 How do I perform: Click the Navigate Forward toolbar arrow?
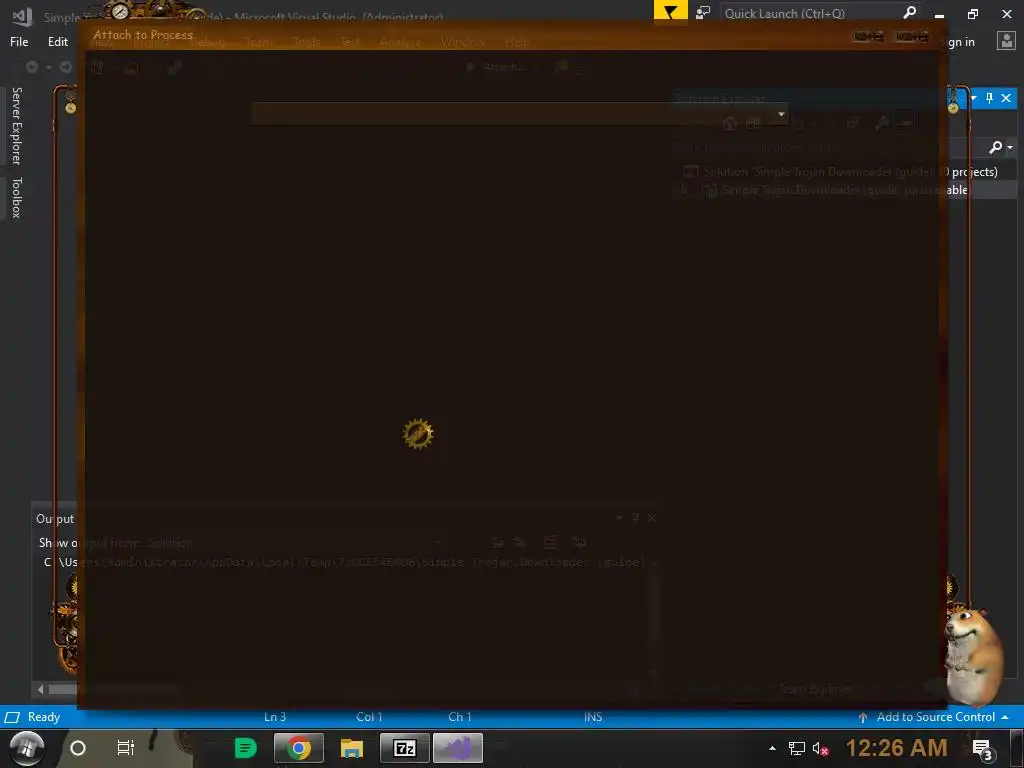click(65, 67)
